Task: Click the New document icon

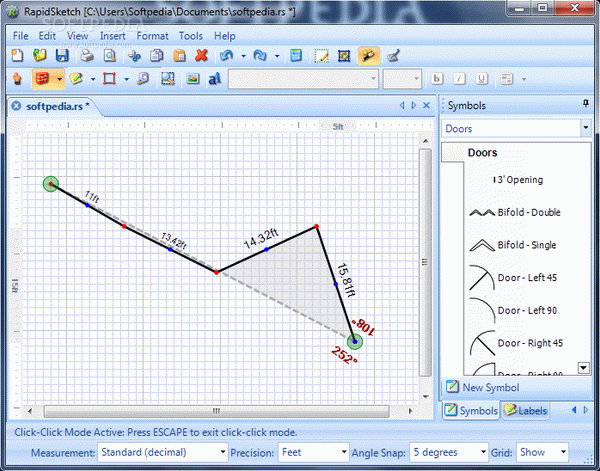Action: pos(17,56)
